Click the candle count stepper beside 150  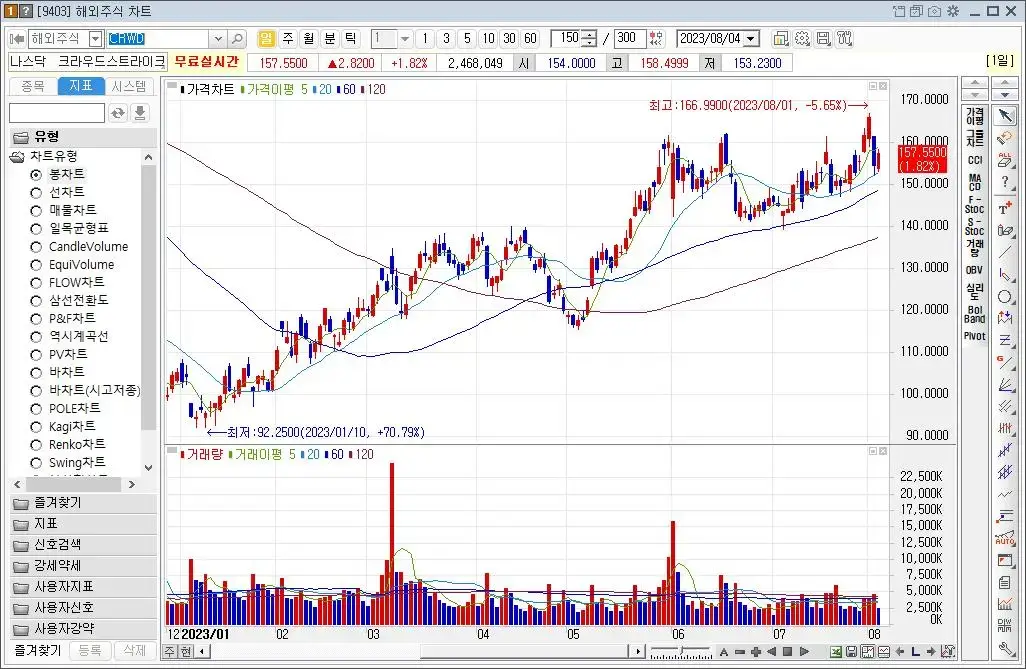tap(590, 39)
